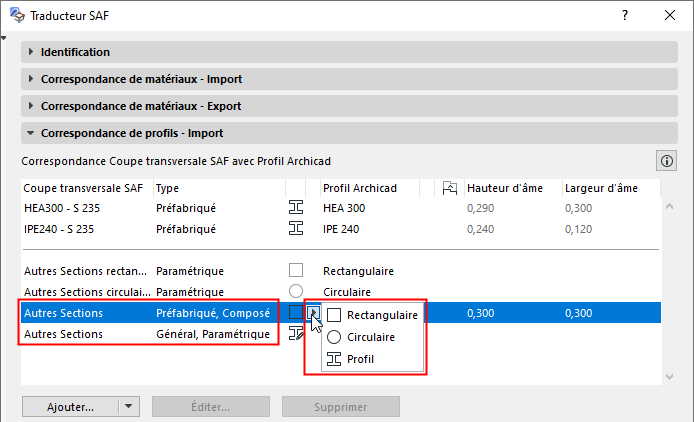This screenshot has width=694, height=422.
Task: Click the Circulaire profile cell in the list
Action: pyautogui.click(x=347, y=292)
